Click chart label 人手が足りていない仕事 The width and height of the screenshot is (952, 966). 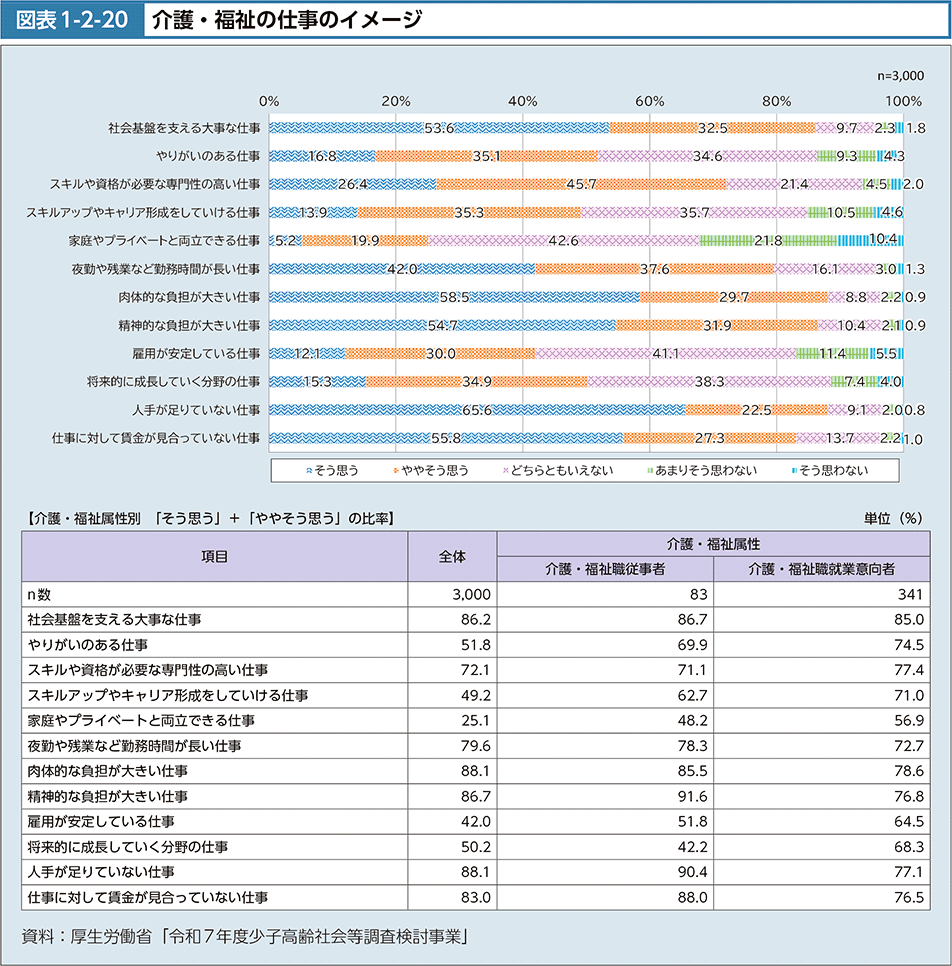(197, 410)
